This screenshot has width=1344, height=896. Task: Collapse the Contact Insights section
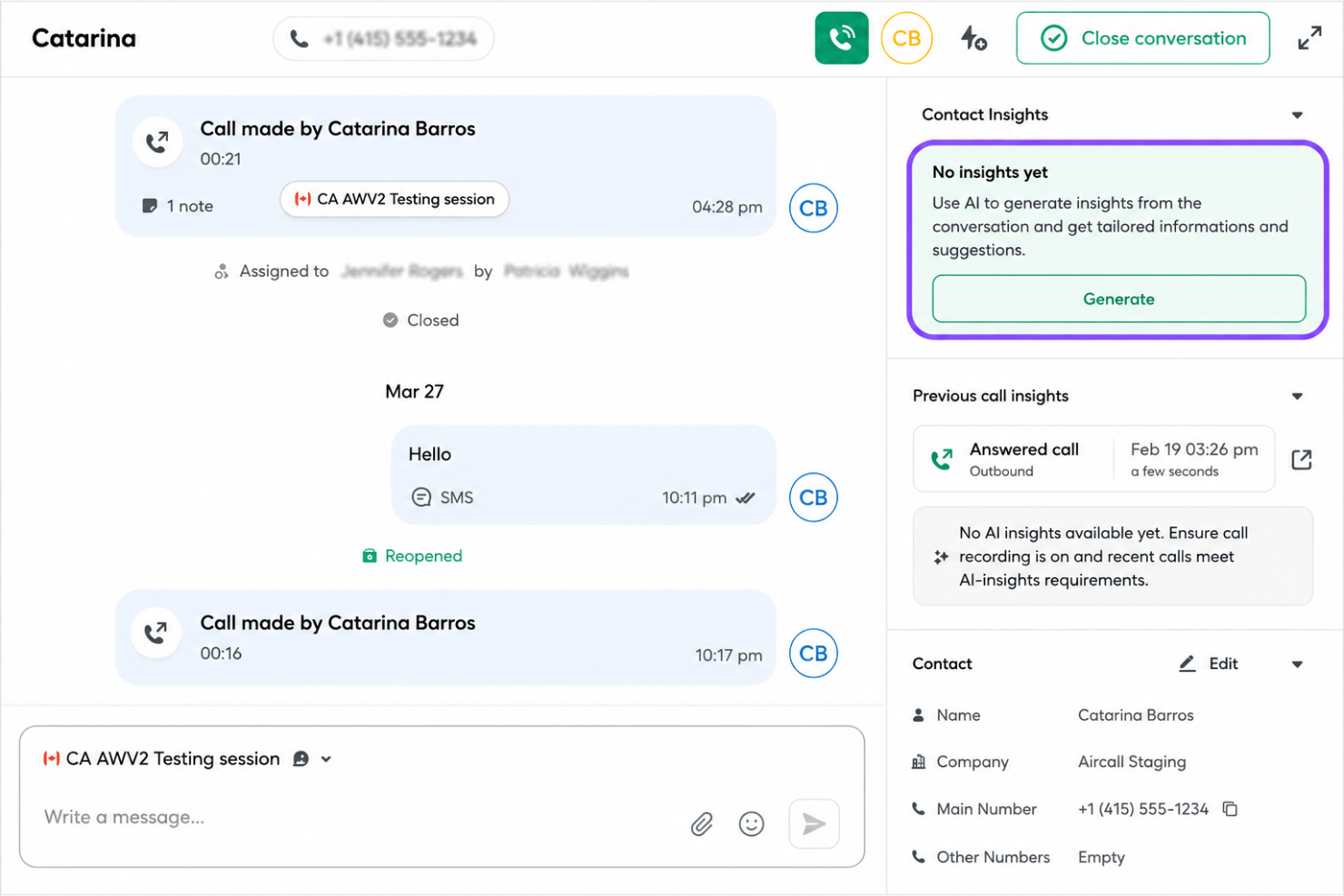tap(1297, 115)
